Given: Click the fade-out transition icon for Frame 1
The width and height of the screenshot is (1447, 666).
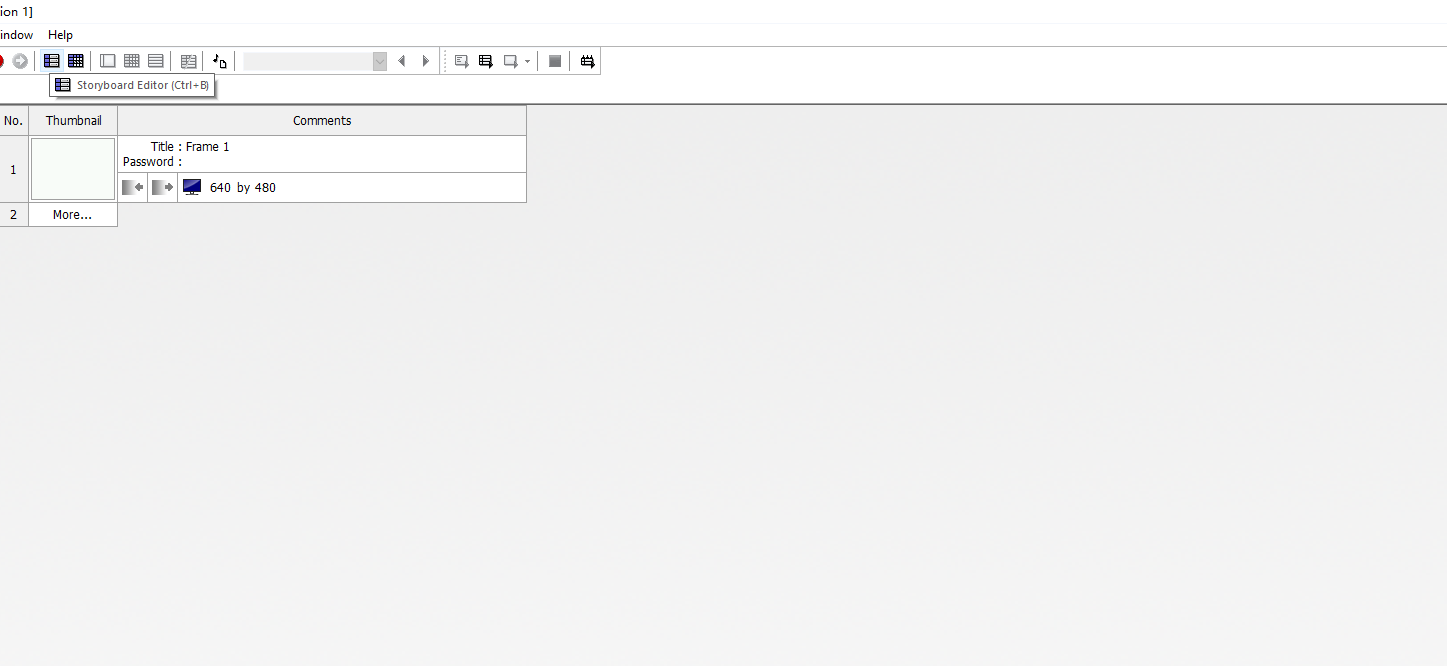Looking at the screenshot, I should pyautogui.click(x=163, y=187).
